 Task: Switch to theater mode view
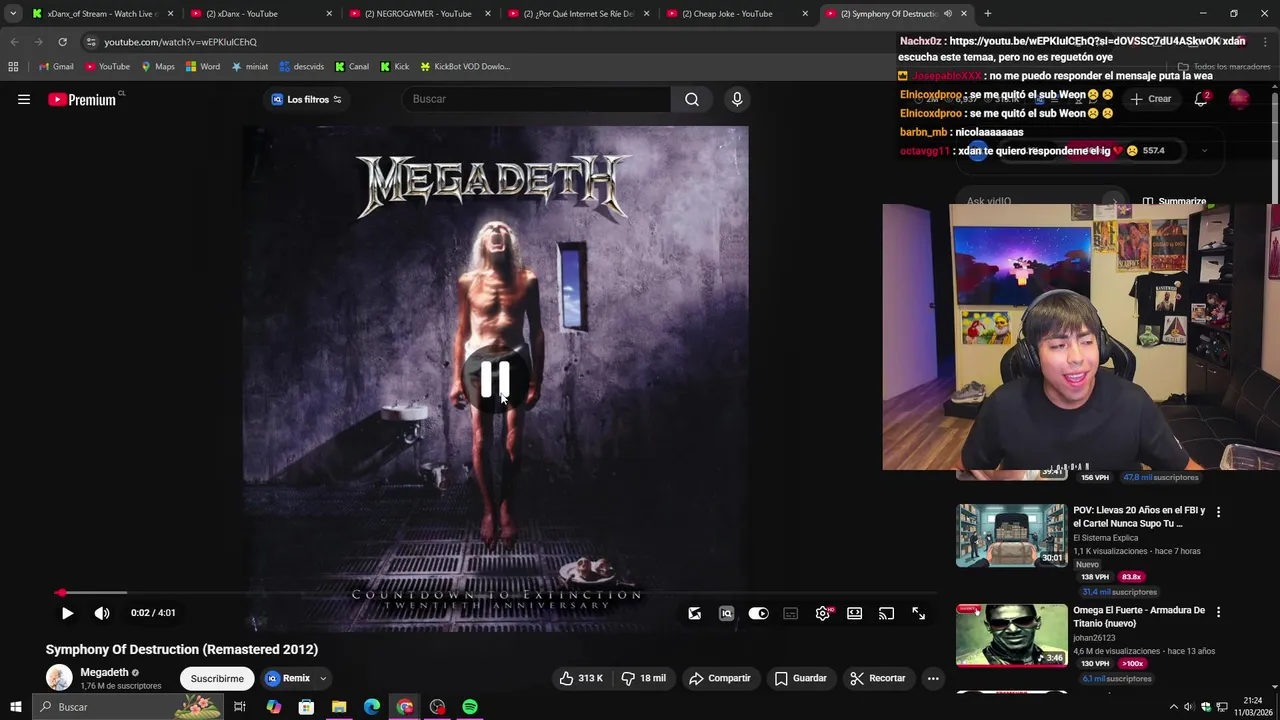point(855,613)
